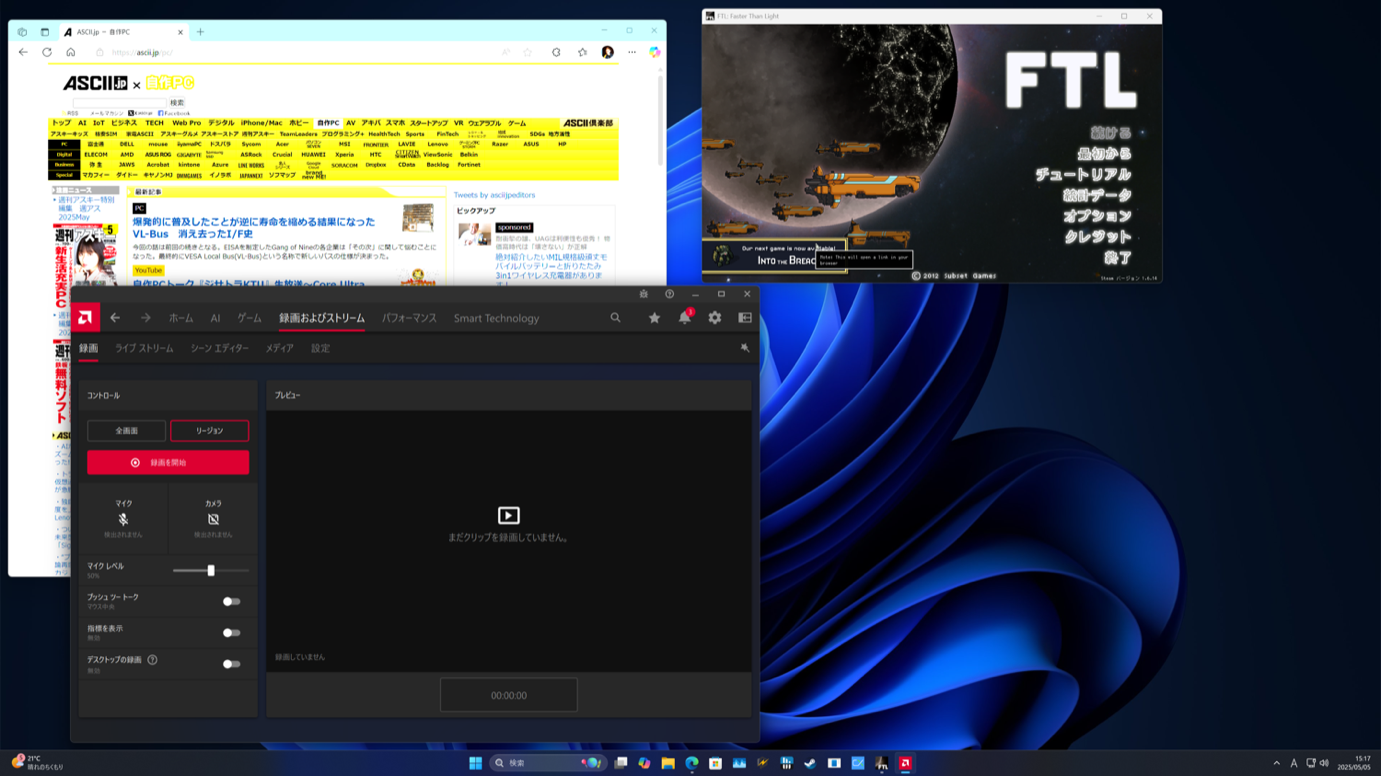Open the search icon in AMD Software

pyautogui.click(x=616, y=318)
